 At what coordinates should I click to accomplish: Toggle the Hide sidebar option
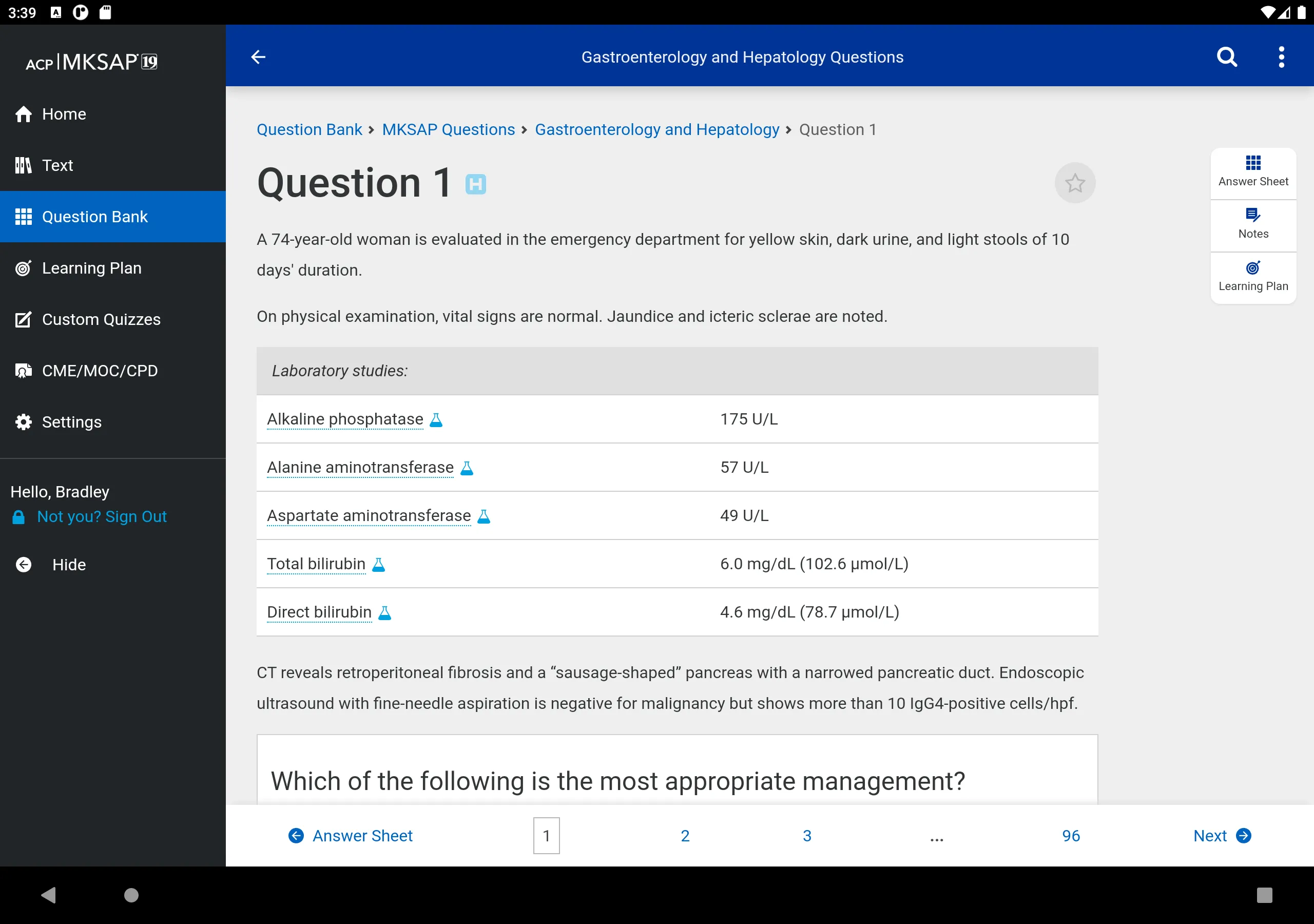click(x=69, y=564)
